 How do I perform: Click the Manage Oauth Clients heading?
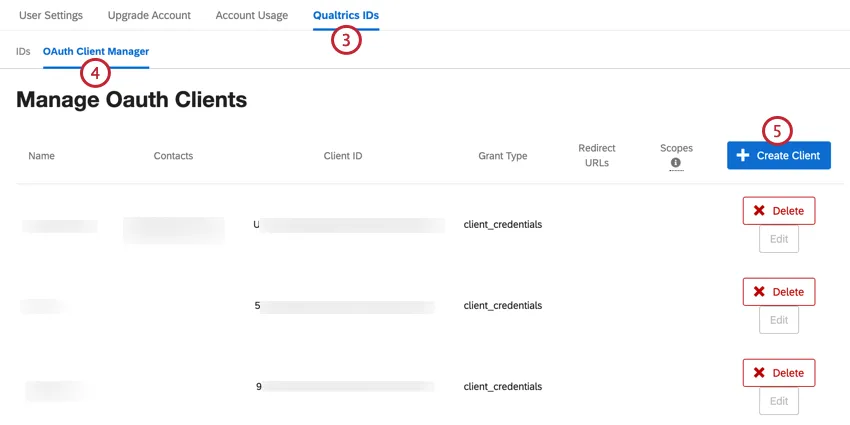point(132,100)
